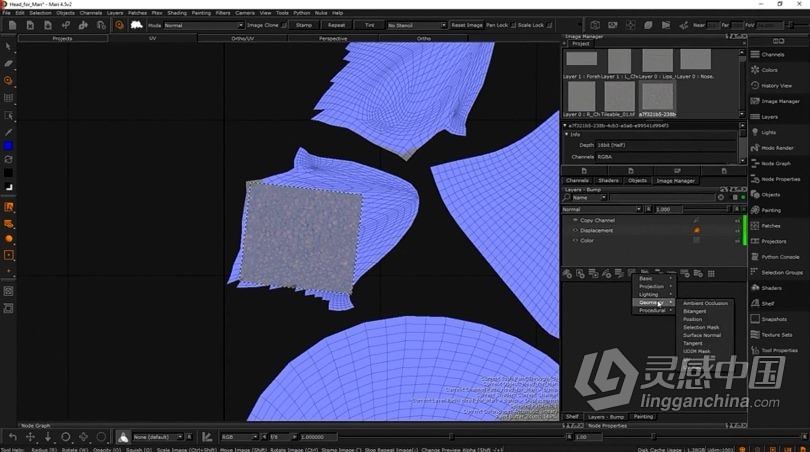Viewport: 810px width, 452px height.
Task: Select the Tileable image thumbnail in Image Manager
Action: pyautogui.click(x=619, y=96)
